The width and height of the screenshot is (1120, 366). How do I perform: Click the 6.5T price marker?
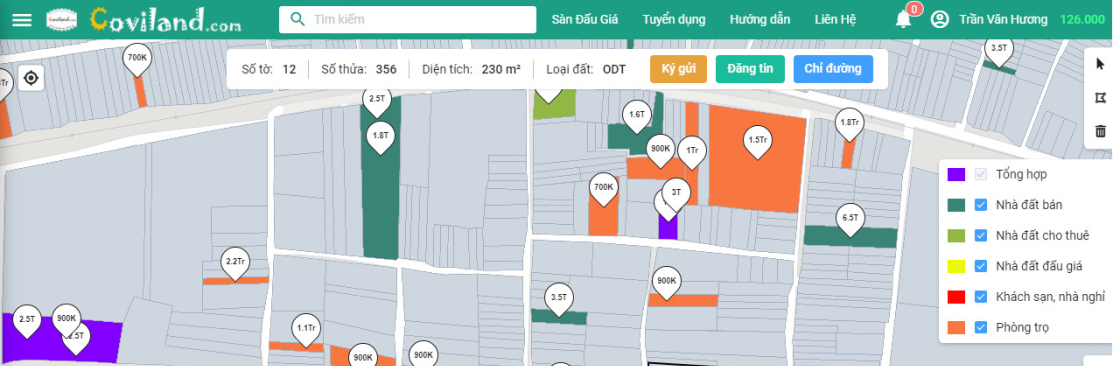(850, 217)
